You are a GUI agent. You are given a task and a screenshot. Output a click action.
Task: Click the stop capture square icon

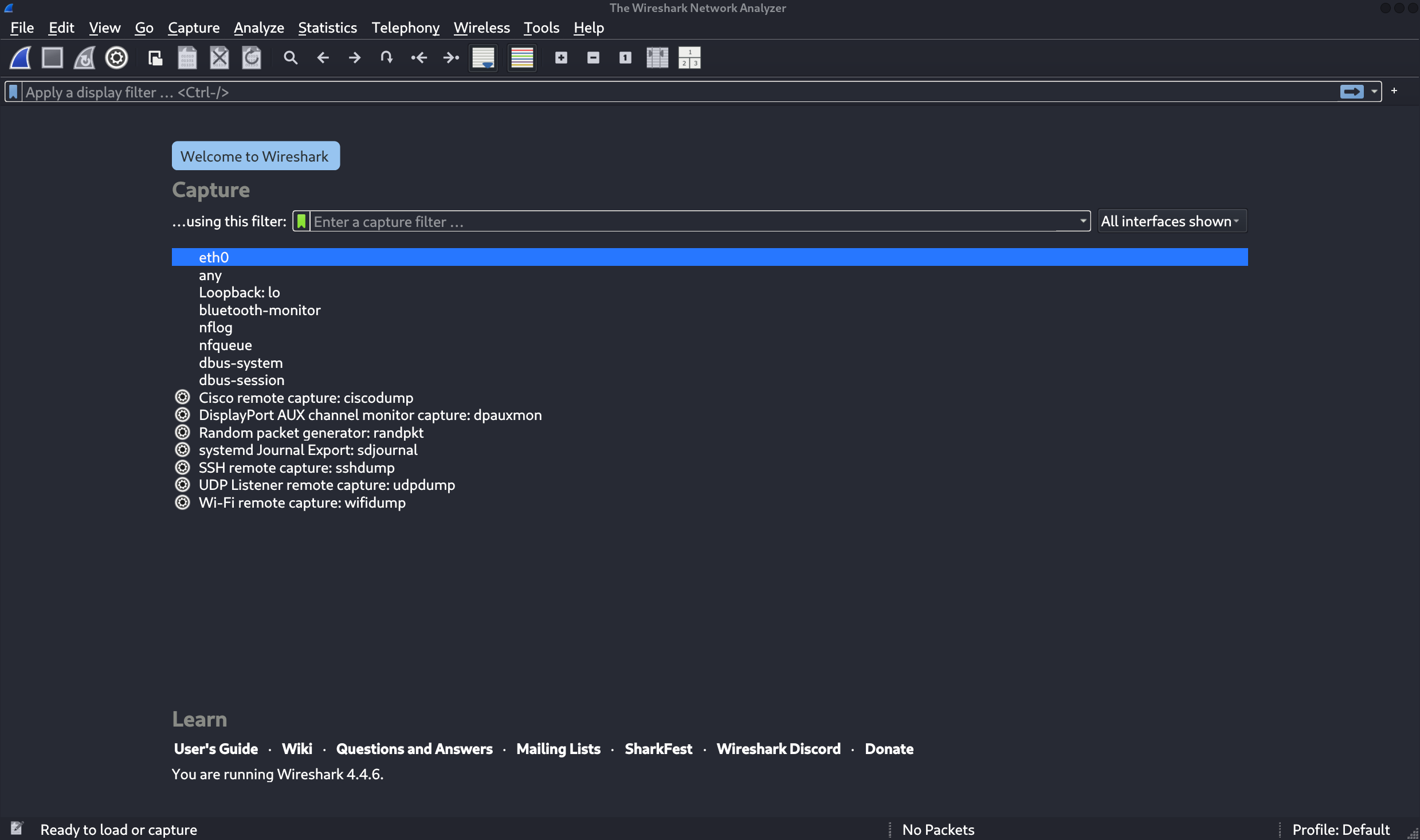52,58
